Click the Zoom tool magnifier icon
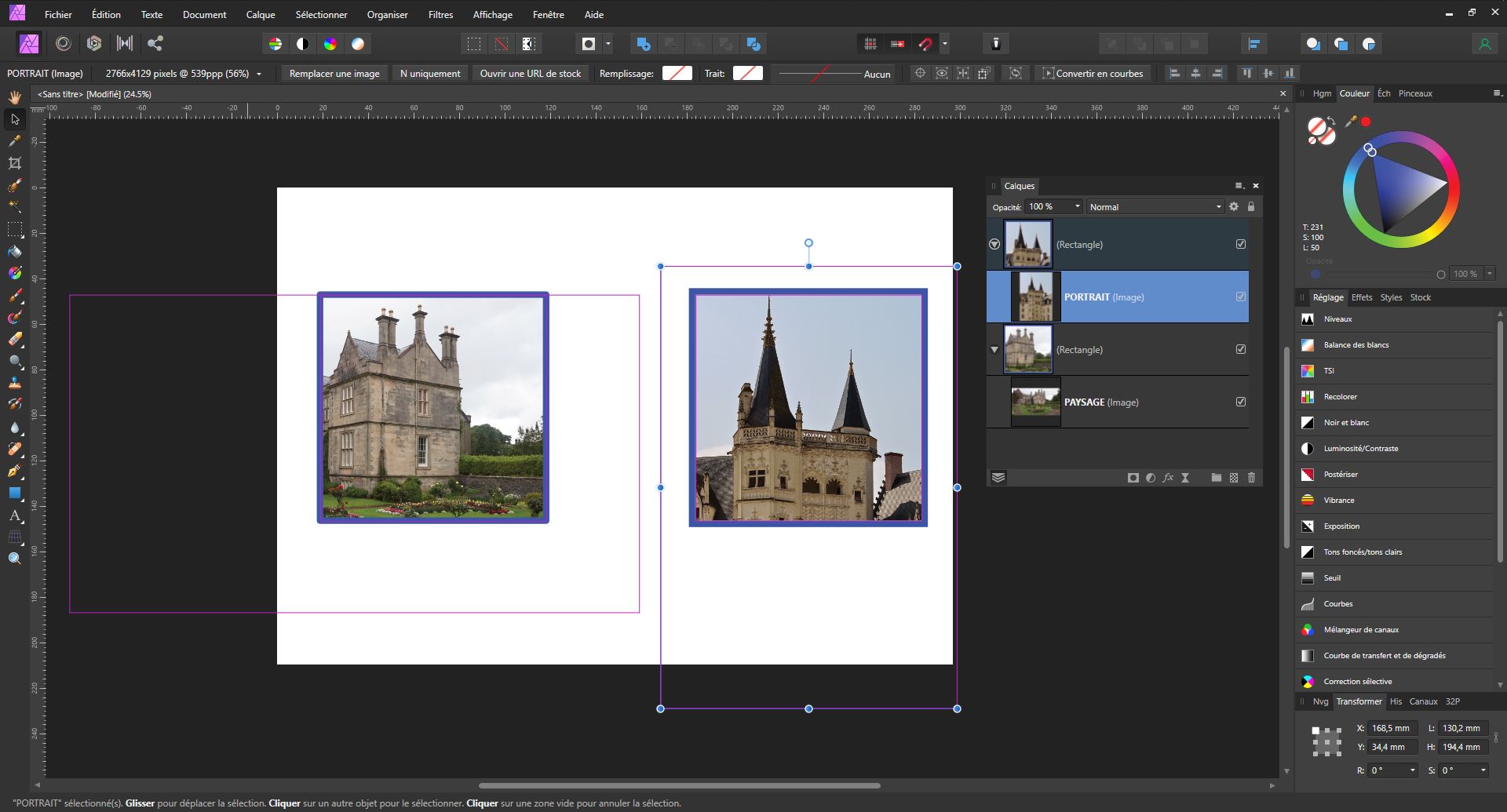This screenshot has width=1507, height=812. point(14,559)
